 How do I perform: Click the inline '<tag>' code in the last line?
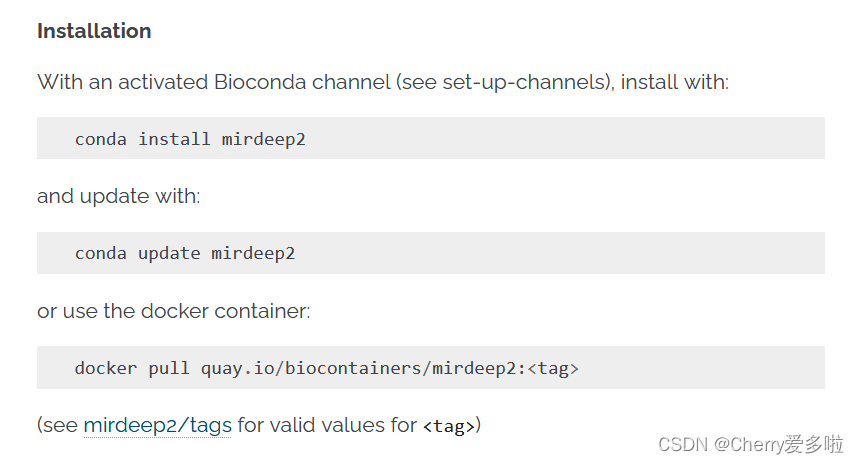click(448, 426)
